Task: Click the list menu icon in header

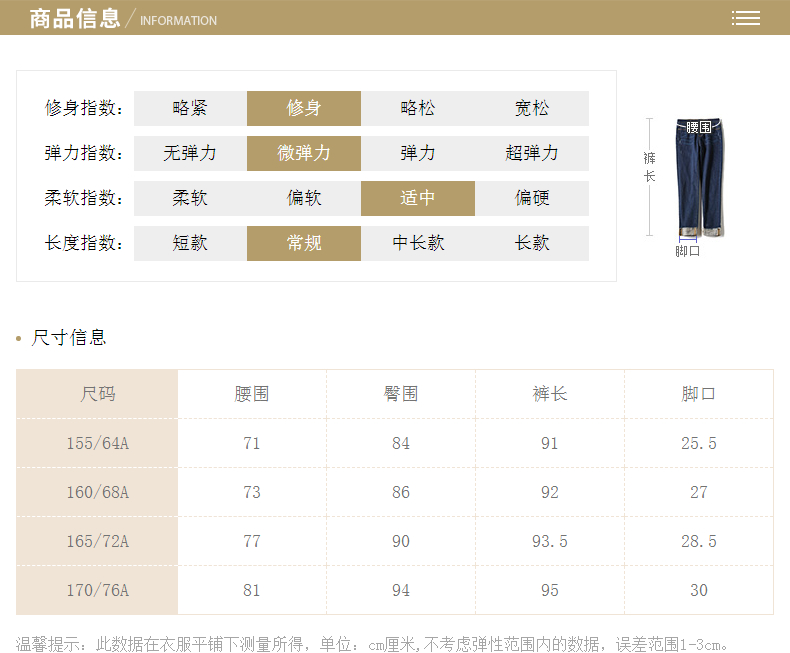Action: (745, 18)
